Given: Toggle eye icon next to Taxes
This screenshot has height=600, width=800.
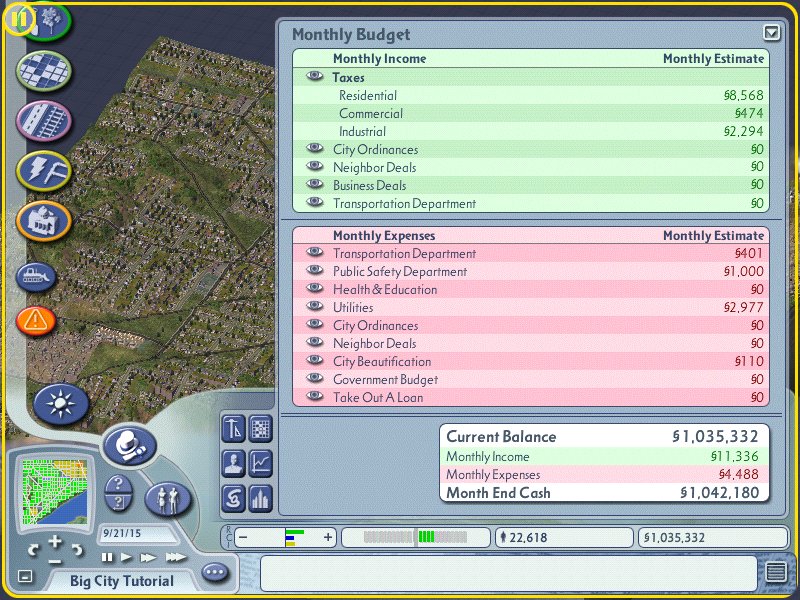Looking at the screenshot, I should coord(315,77).
